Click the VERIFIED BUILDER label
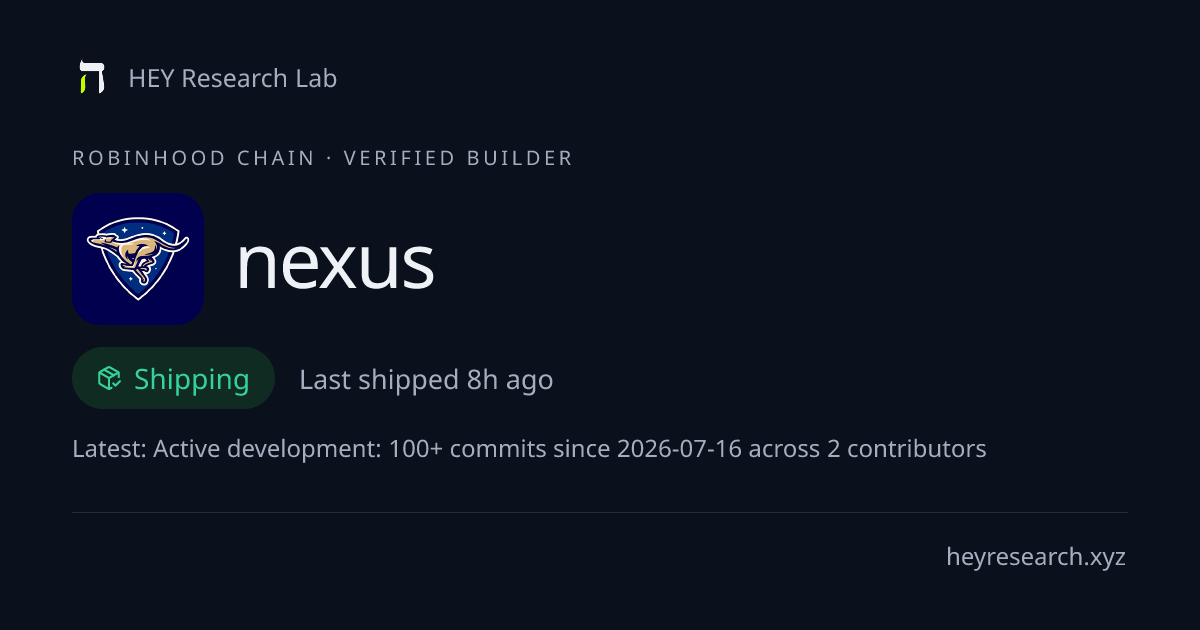This screenshot has height=630, width=1200. pos(458,158)
